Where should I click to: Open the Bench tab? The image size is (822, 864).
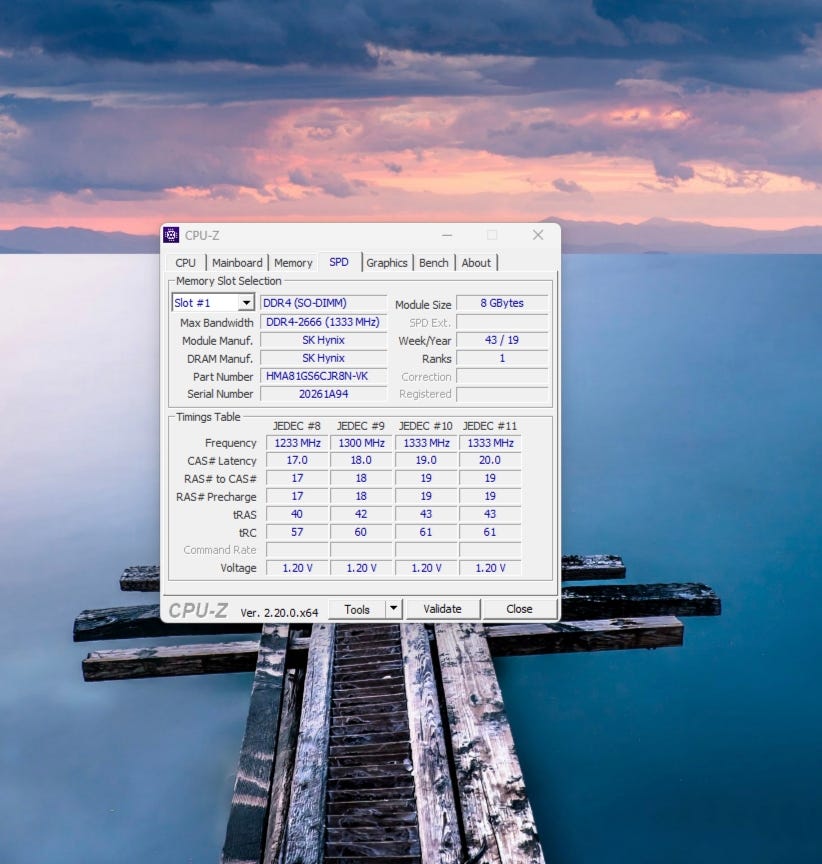tap(434, 263)
